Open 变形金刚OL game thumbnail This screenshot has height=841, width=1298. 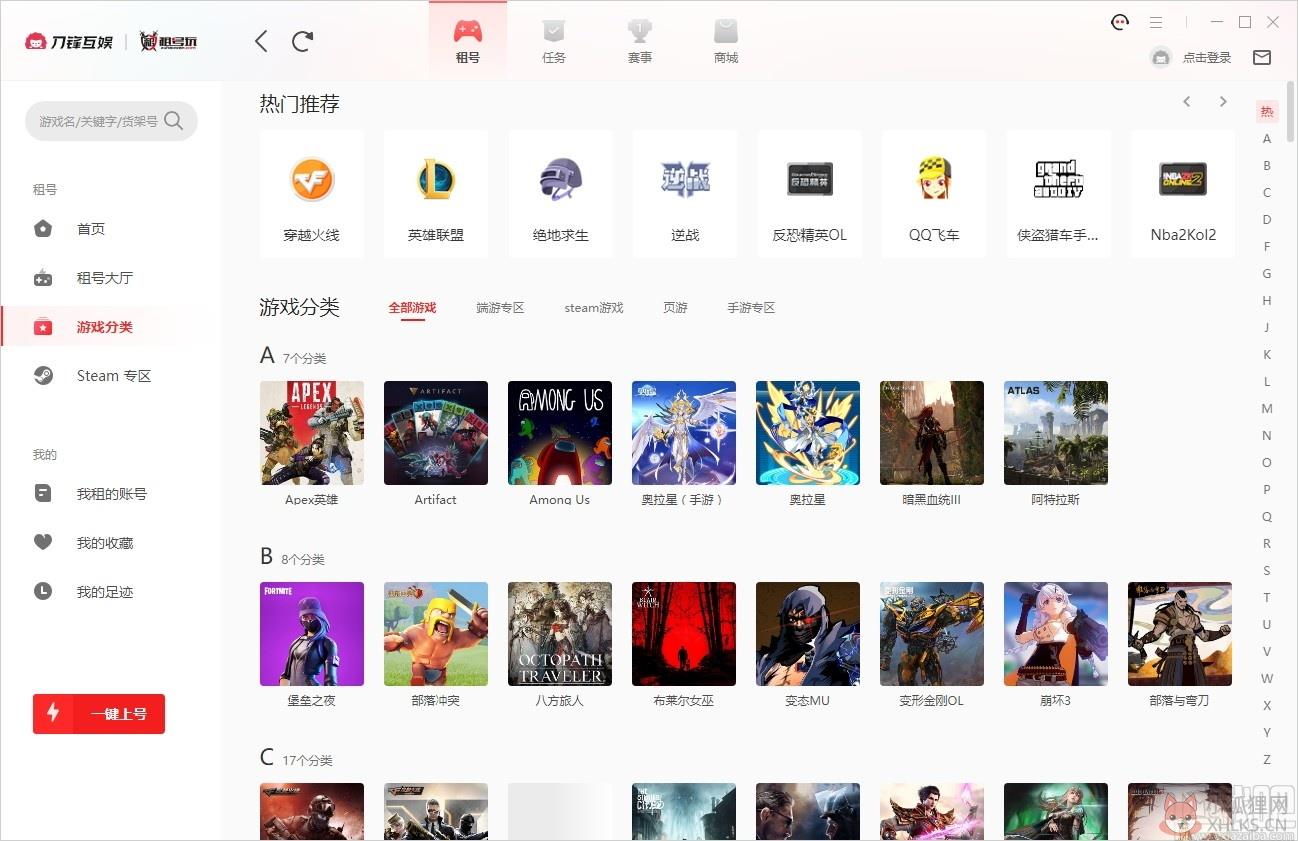click(x=932, y=634)
